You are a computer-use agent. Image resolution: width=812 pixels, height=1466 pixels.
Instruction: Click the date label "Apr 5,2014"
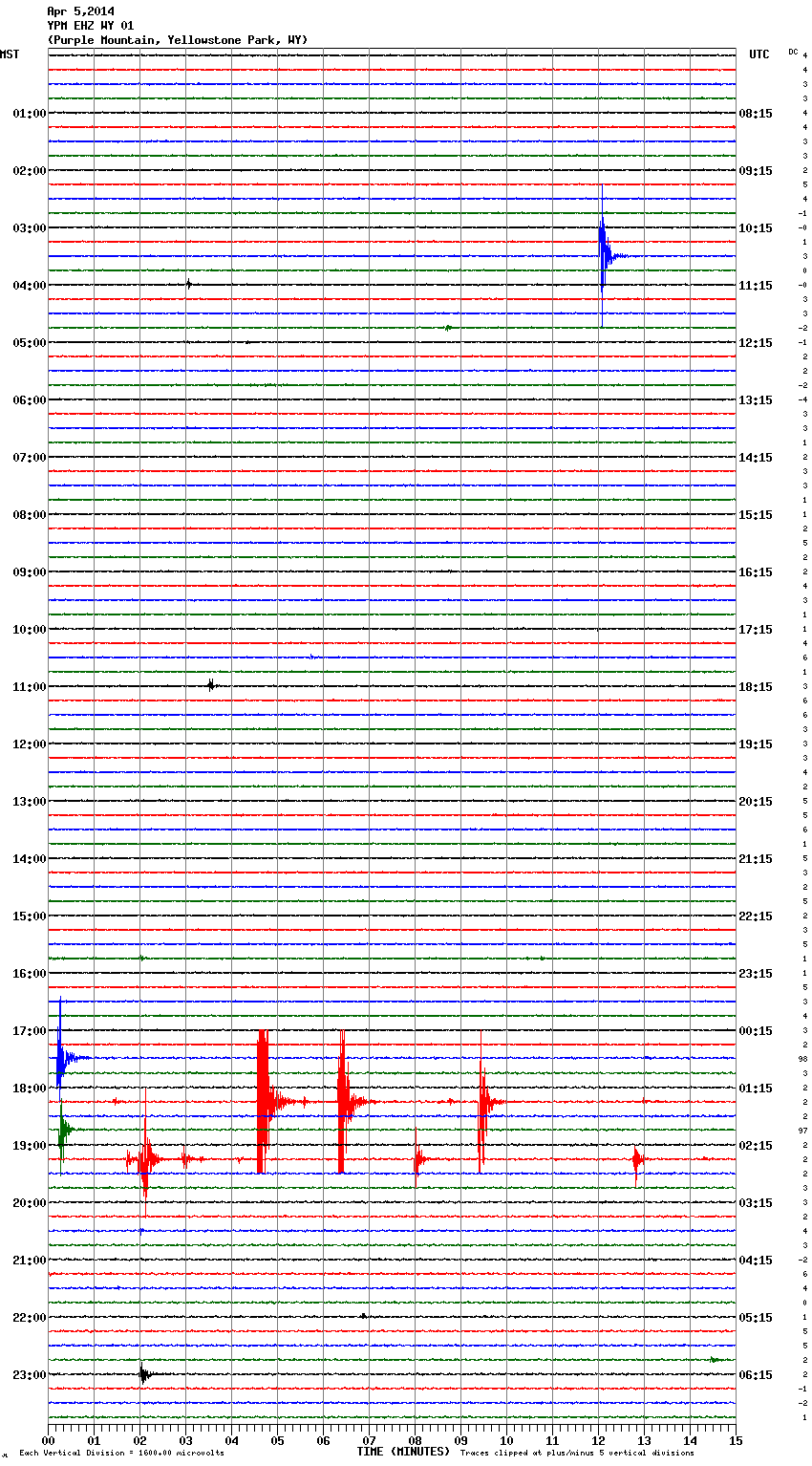click(80, 11)
